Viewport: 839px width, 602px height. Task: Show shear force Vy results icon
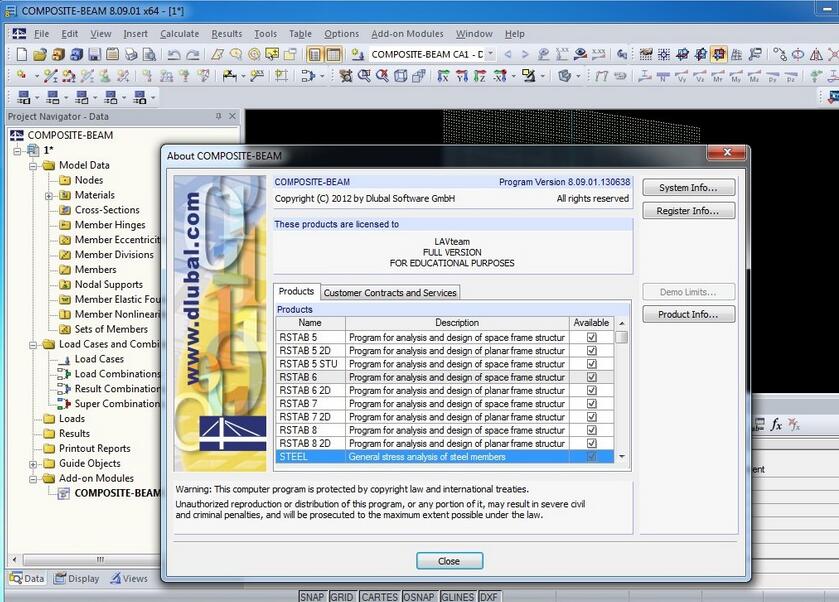pos(681,76)
